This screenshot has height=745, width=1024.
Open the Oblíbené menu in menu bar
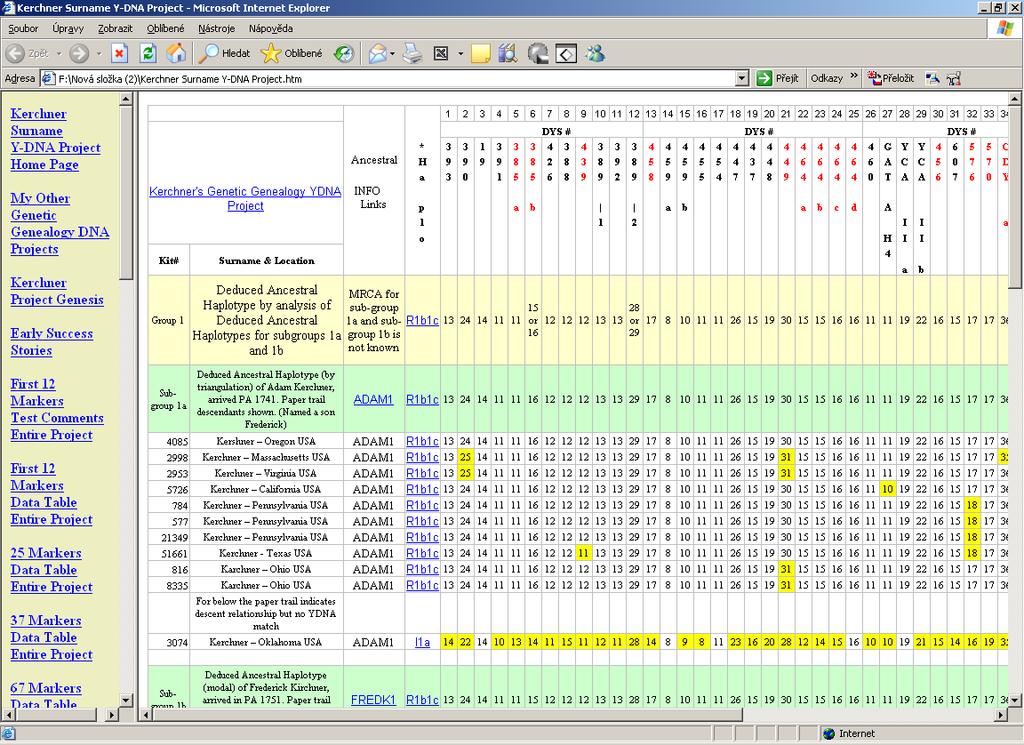165,29
